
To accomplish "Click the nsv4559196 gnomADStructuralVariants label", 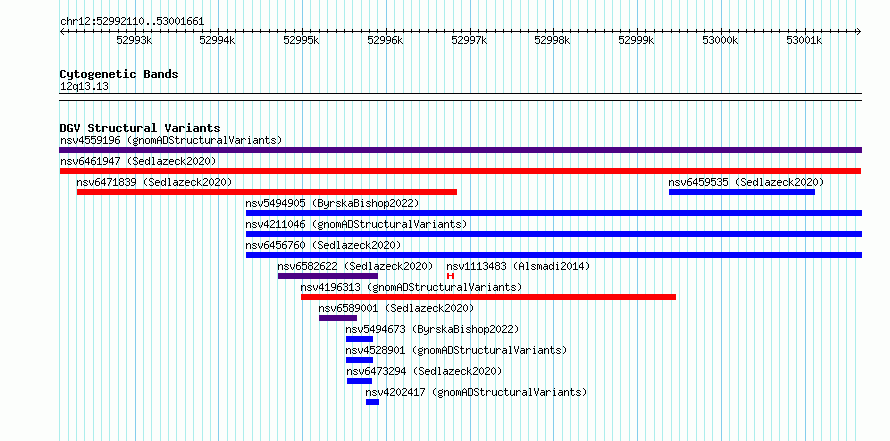I will pyautogui.click(x=171, y=140).
